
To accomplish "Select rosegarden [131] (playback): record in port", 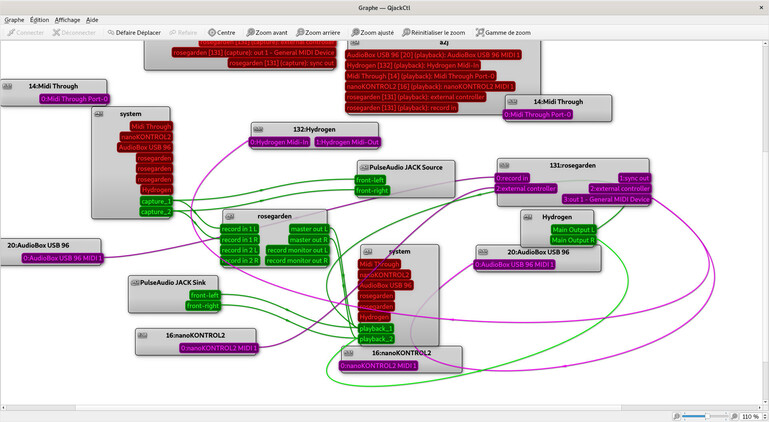I will [x=402, y=108].
